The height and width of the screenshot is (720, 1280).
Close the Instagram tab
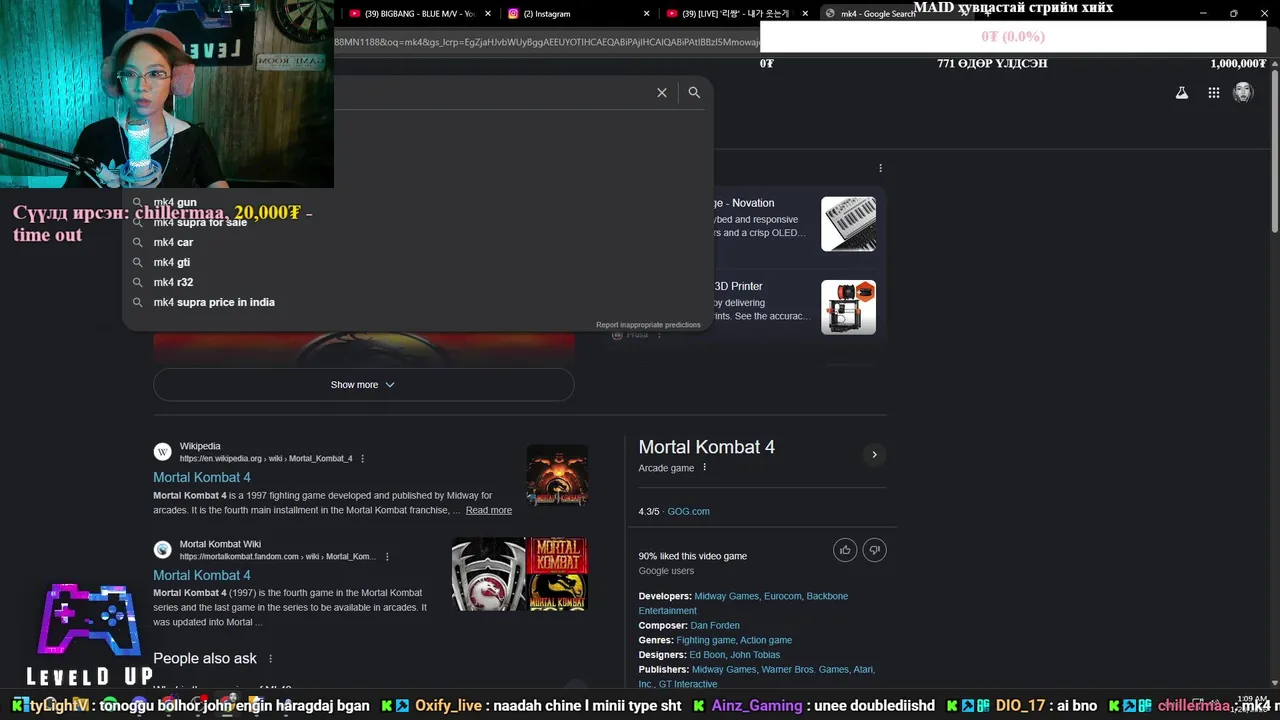[x=646, y=14]
